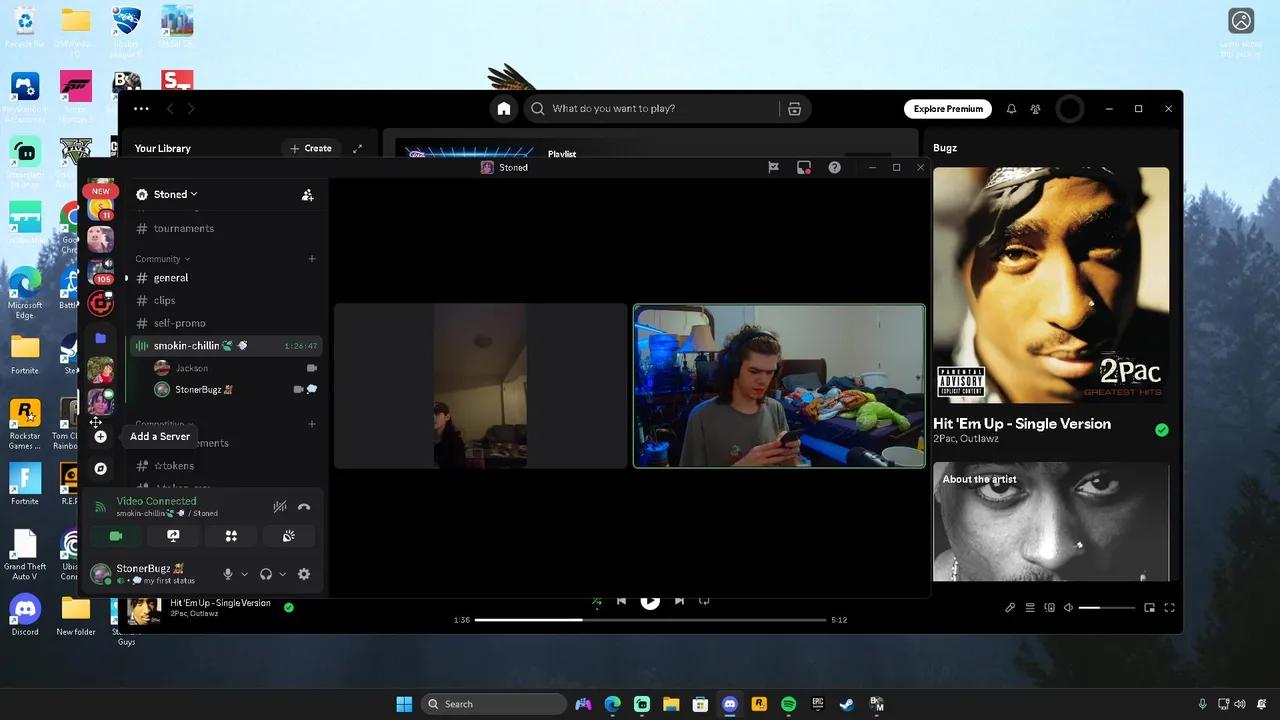Open the clips channel

coord(167,300)
